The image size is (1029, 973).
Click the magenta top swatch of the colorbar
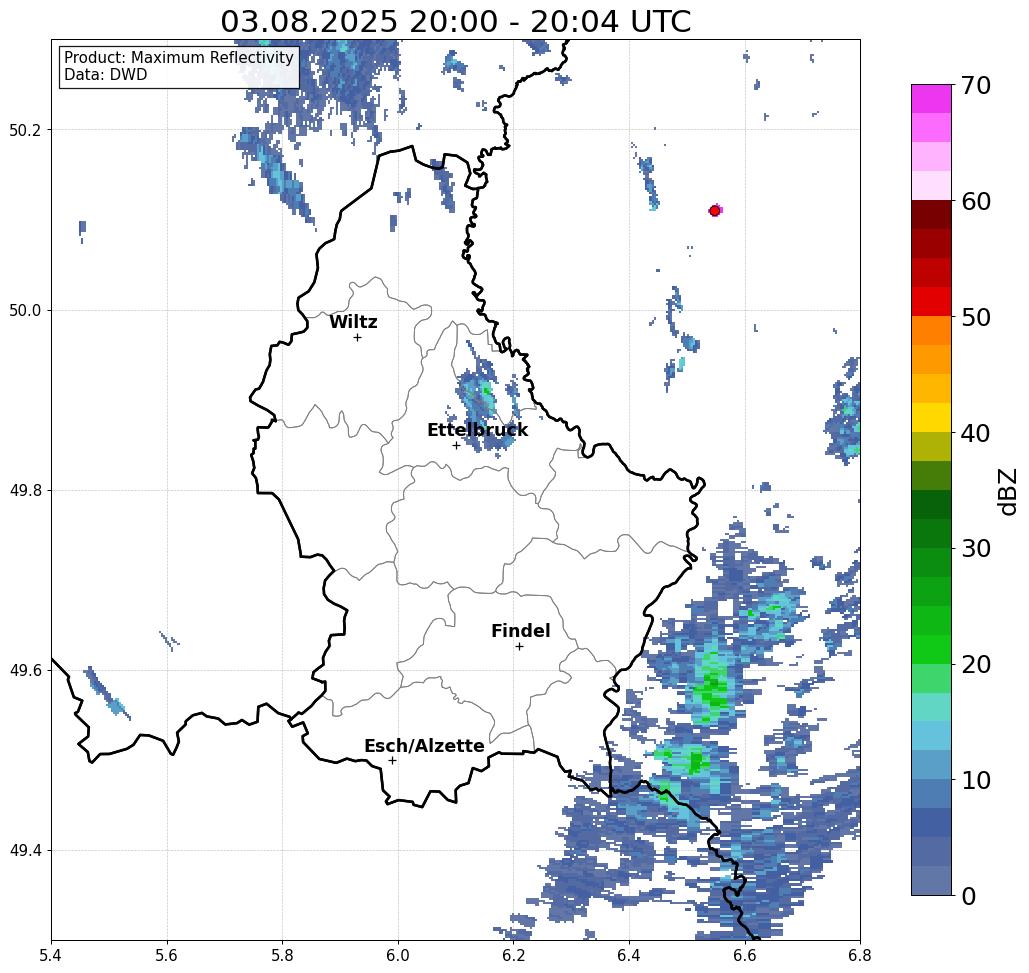point(931,99)
